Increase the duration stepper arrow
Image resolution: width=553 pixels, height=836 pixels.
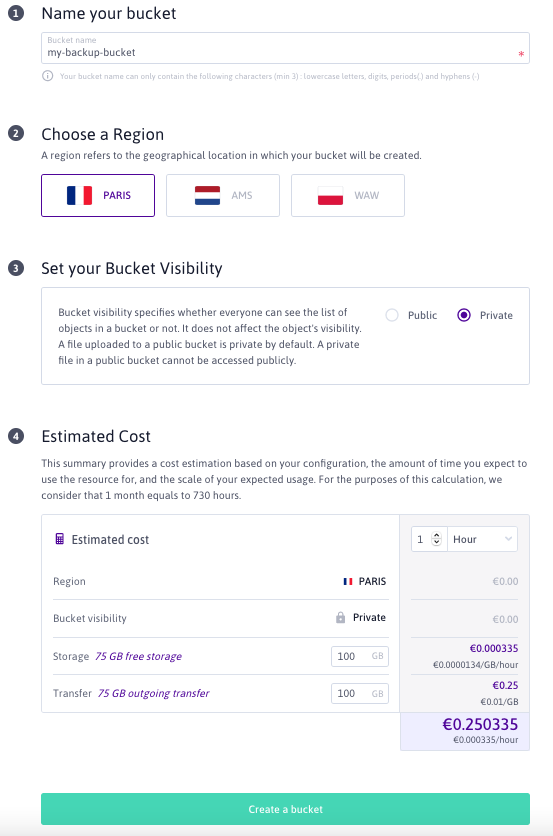(436, 535)
